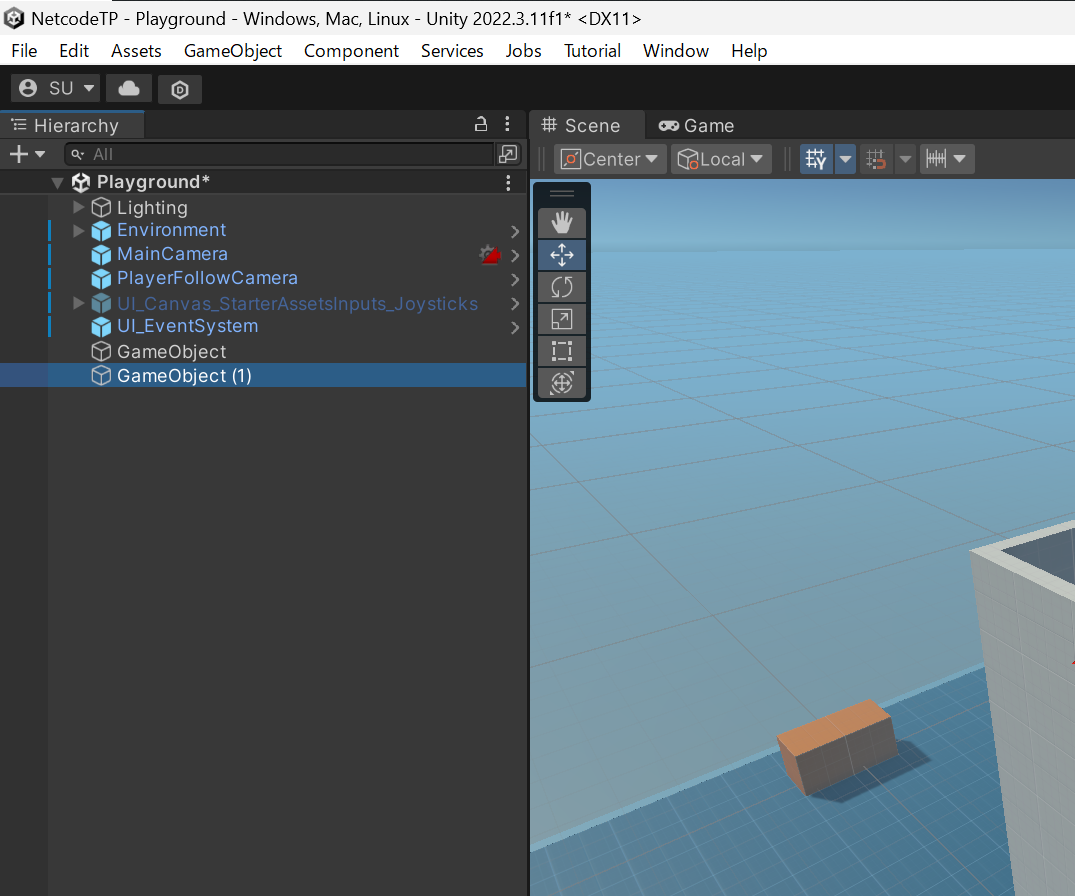Open the Center pivot mode dropdown
Image resolution: width=1075 pixels, height=896 pixels.
[611, 159]
